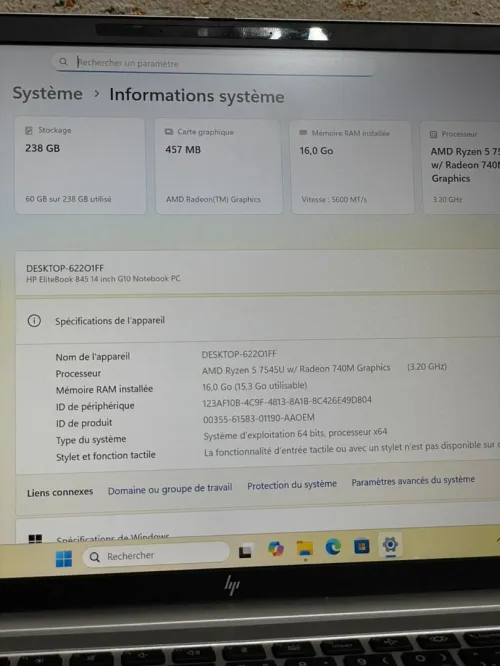Open Paramètres avancés du système link
500x666 pixels.
click(413, 481)
